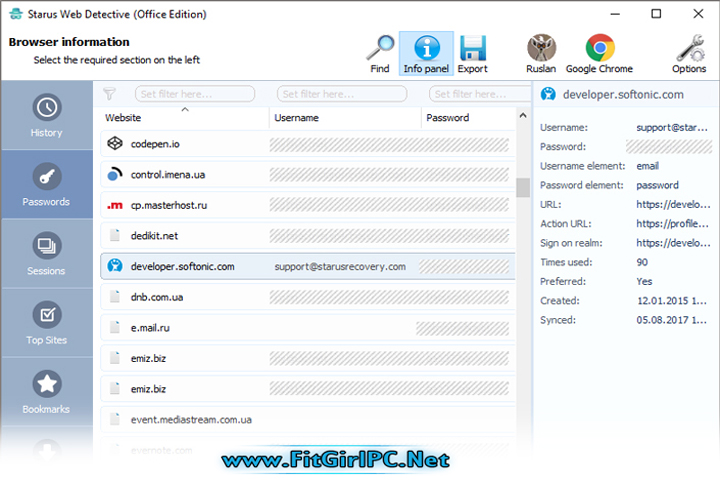Select the e.mail.ru row
The width and height of the screenshot is (720, 480).
[308, 328]
